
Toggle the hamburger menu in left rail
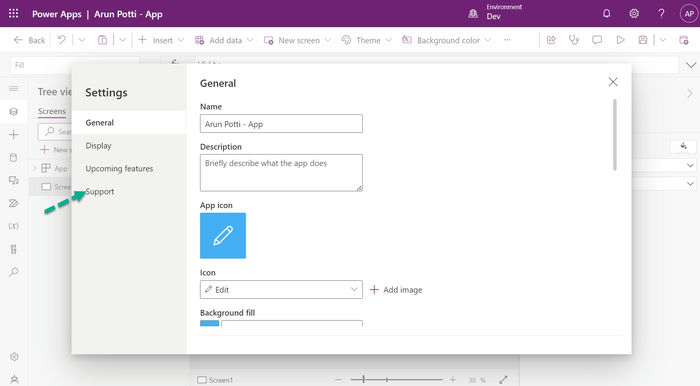(14, 88)
